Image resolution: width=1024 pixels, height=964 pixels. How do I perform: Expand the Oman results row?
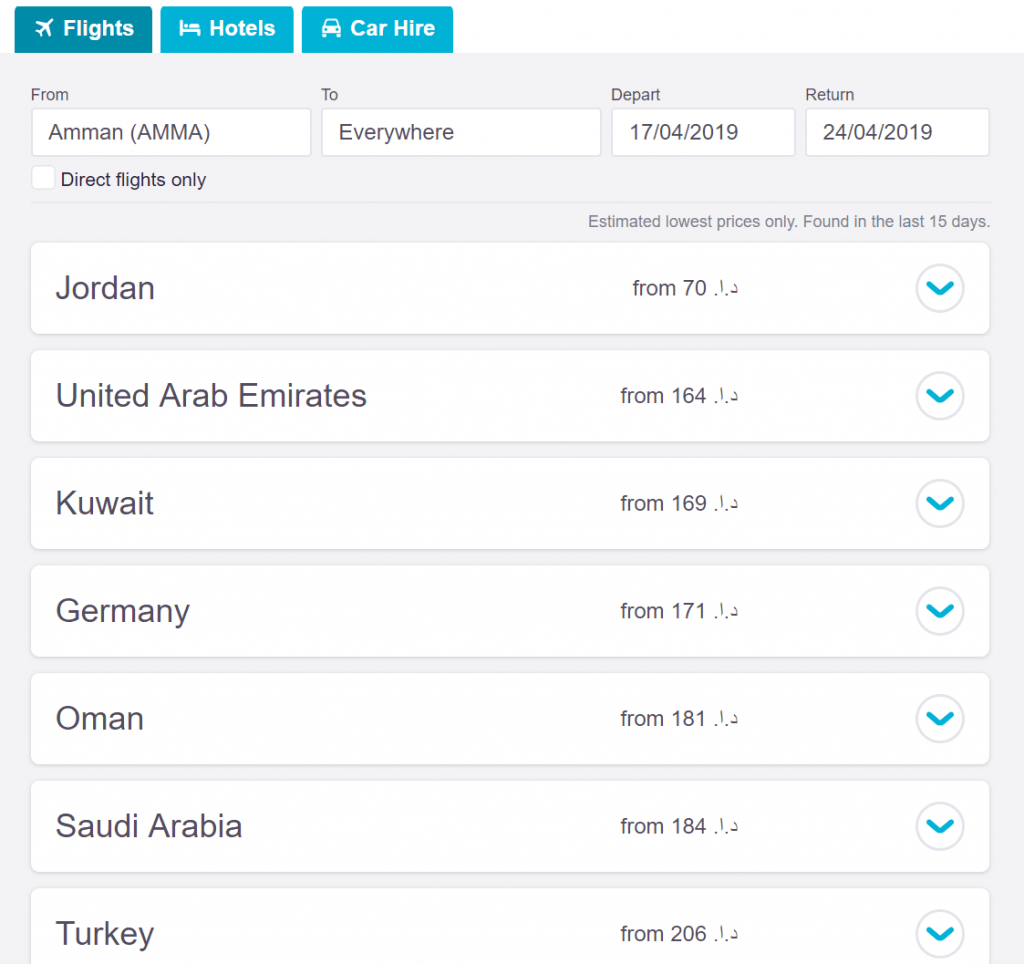tap(940, 718)
